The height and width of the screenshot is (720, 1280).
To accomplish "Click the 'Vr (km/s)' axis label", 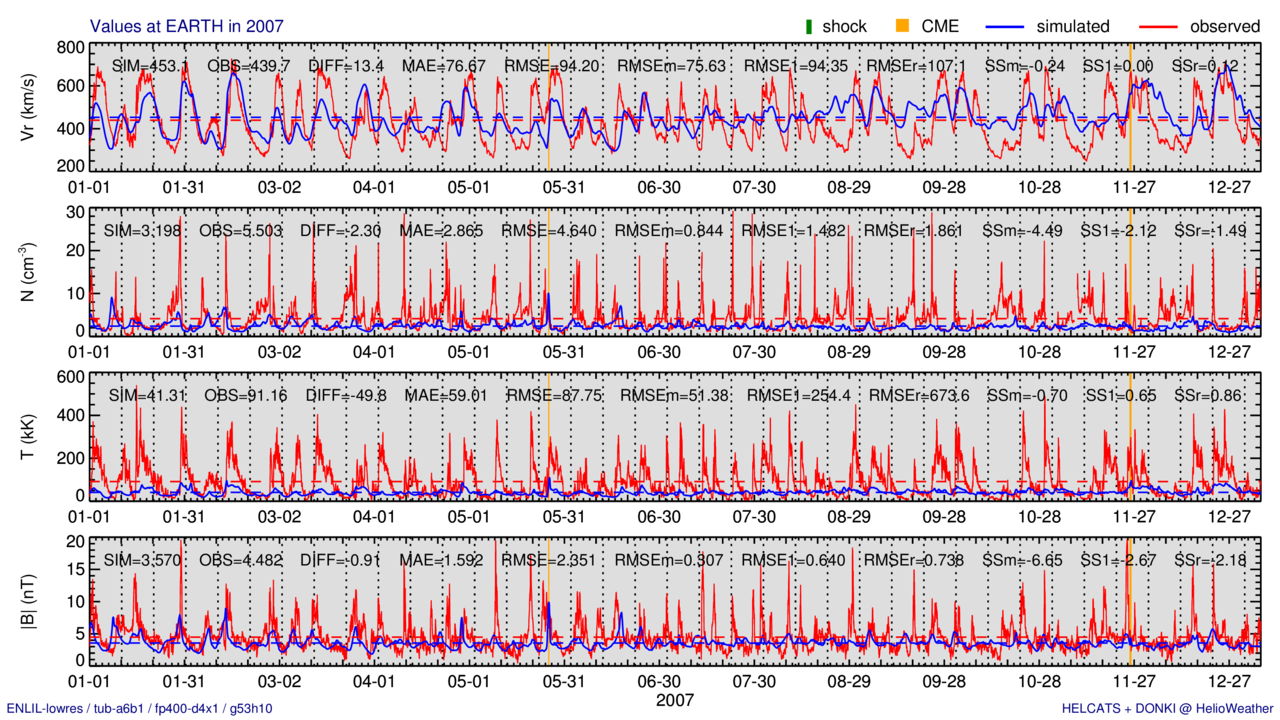I will [30, 109].
